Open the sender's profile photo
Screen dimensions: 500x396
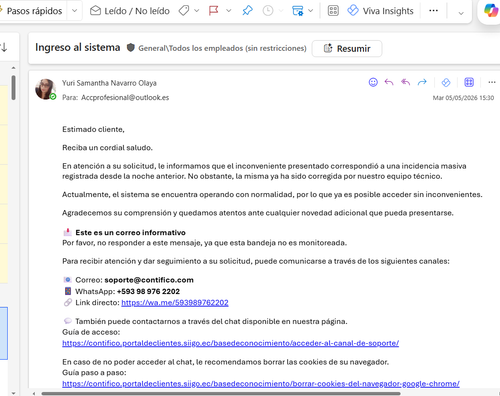coord(45,89)
